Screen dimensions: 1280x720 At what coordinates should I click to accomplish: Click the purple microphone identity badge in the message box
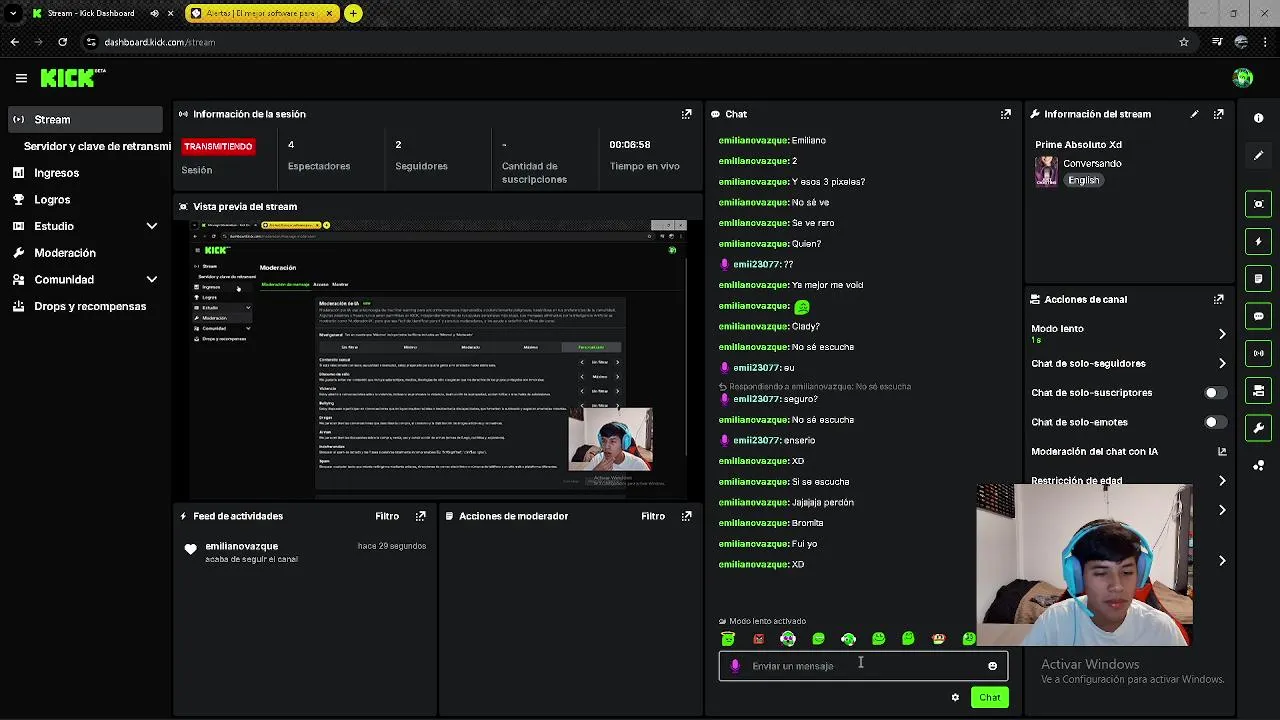pyautogui.click(x=735, y=666)
